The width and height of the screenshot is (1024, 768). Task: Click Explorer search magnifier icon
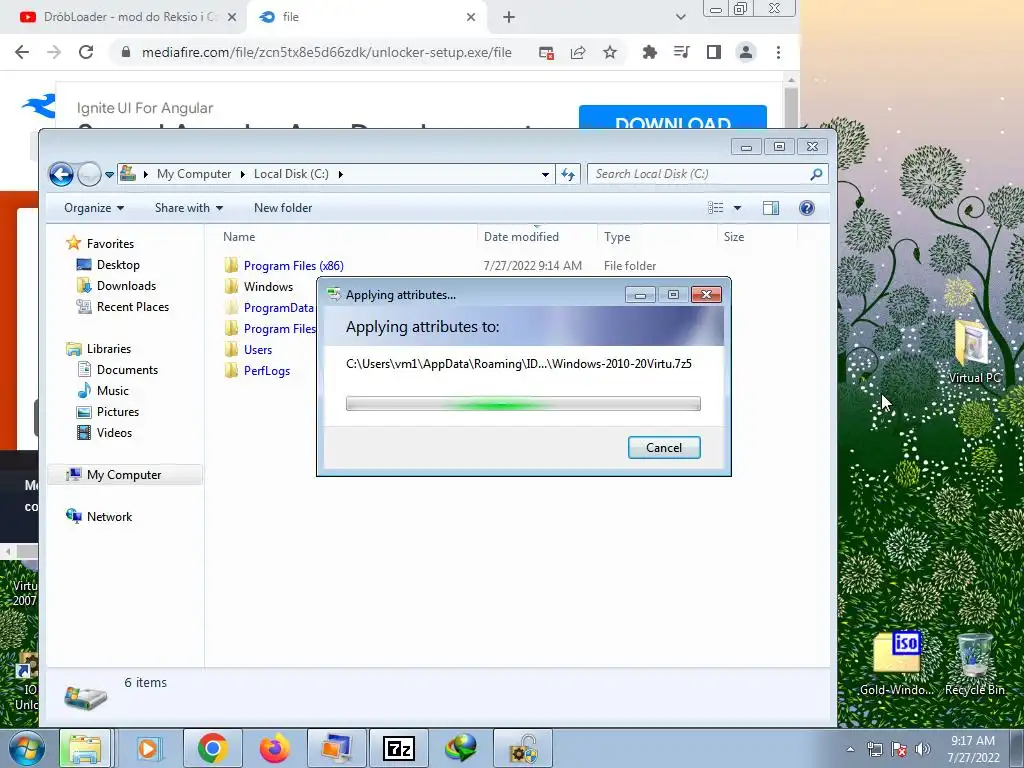click(x=816, y=174)
